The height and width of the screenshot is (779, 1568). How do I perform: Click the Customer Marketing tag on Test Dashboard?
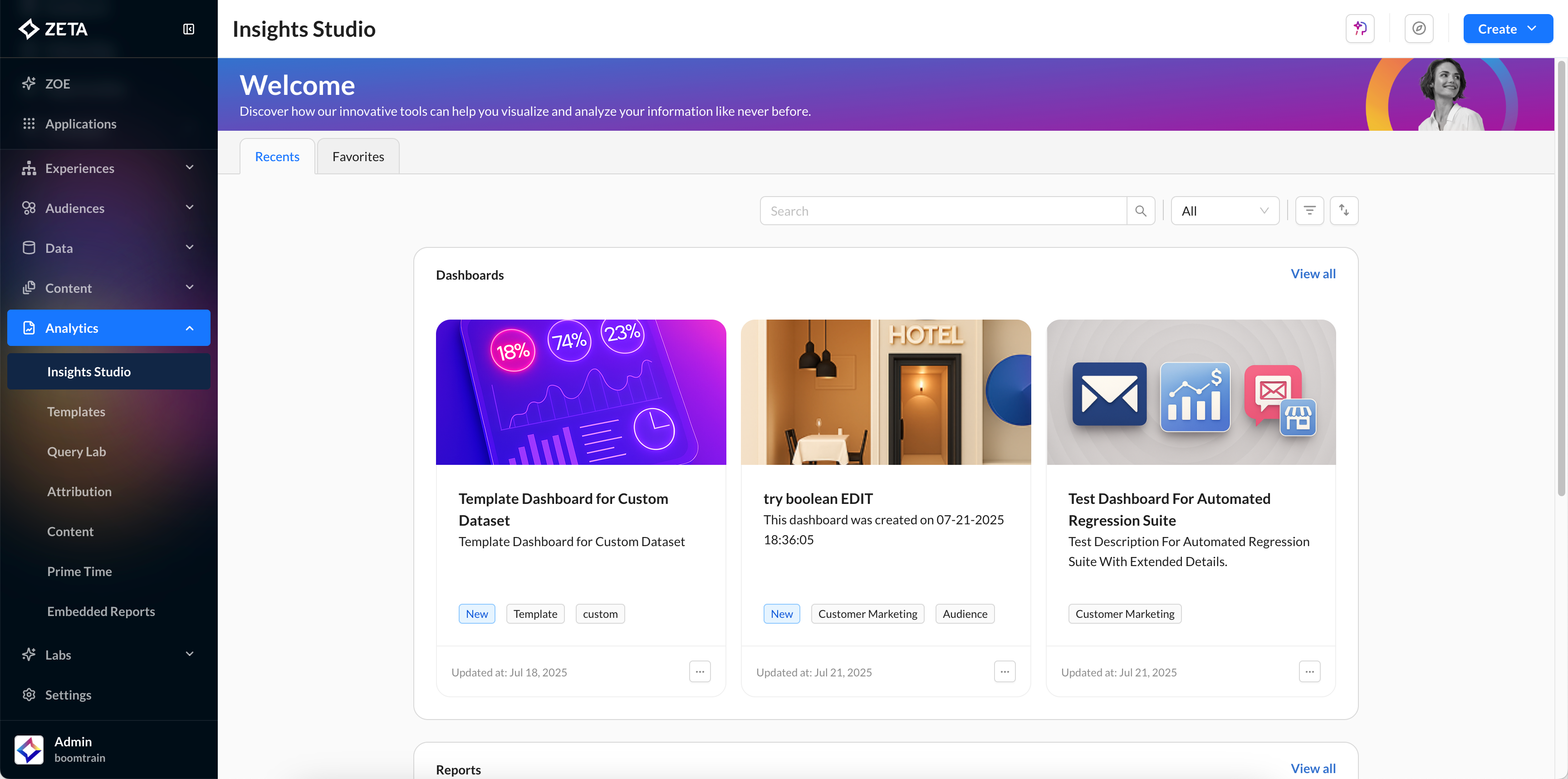[x=1124, y=614]
